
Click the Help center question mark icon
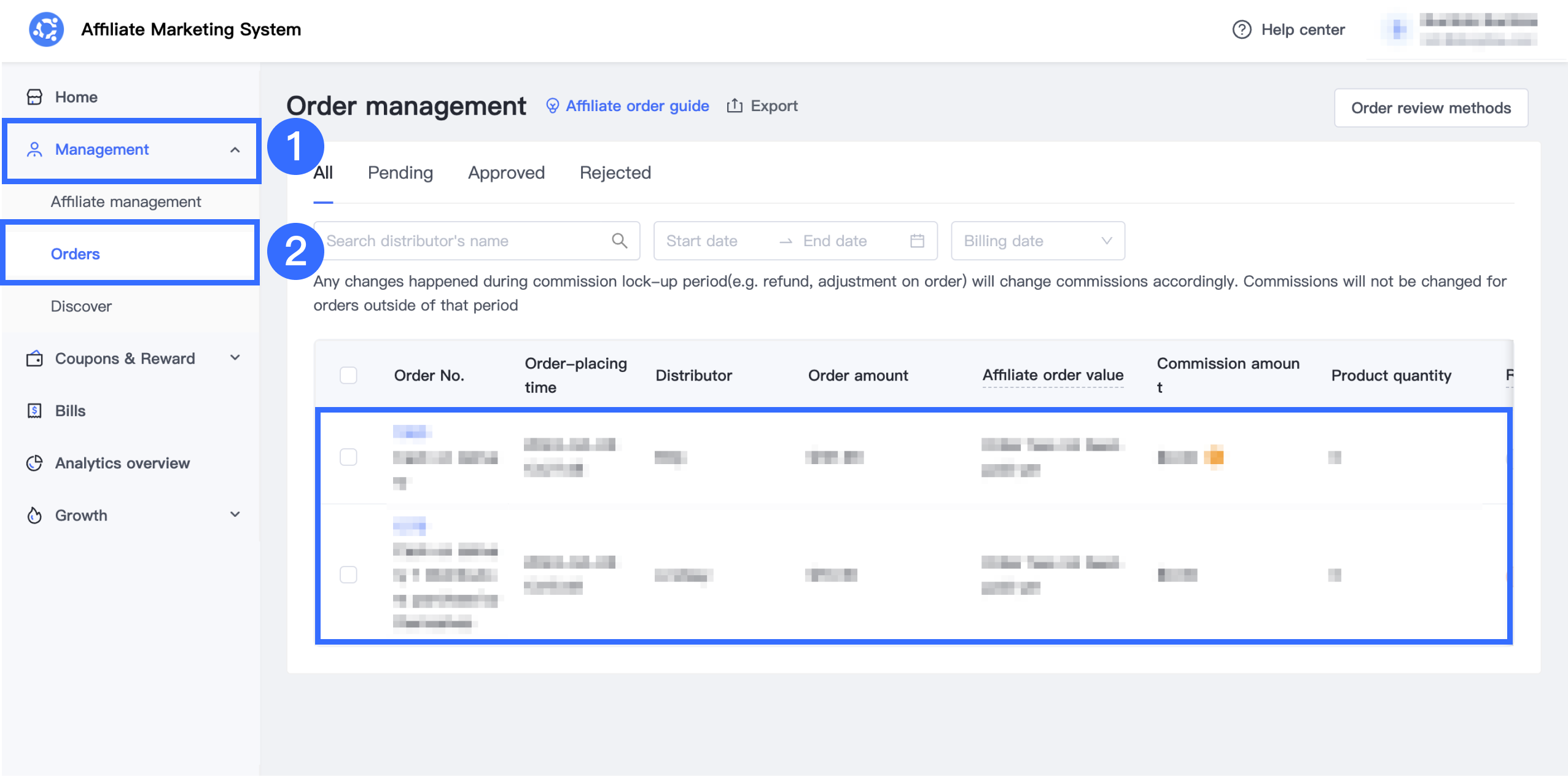pyautogui.click(x=1241, y=29)
